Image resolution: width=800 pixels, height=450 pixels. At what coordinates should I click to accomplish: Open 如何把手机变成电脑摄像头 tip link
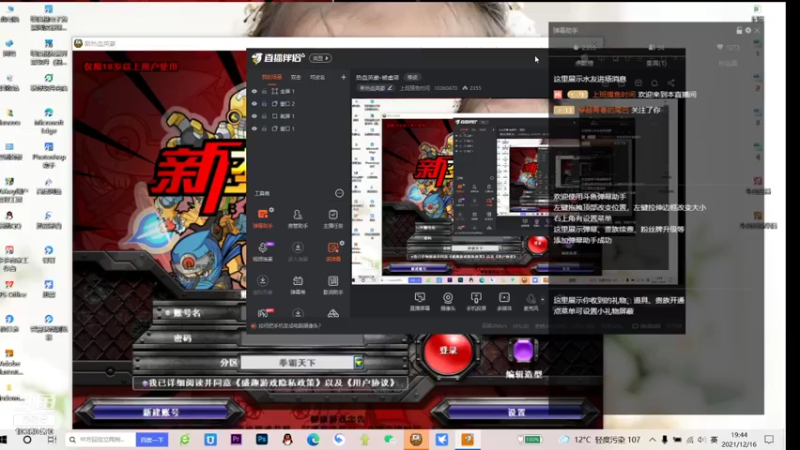point(289,326)
